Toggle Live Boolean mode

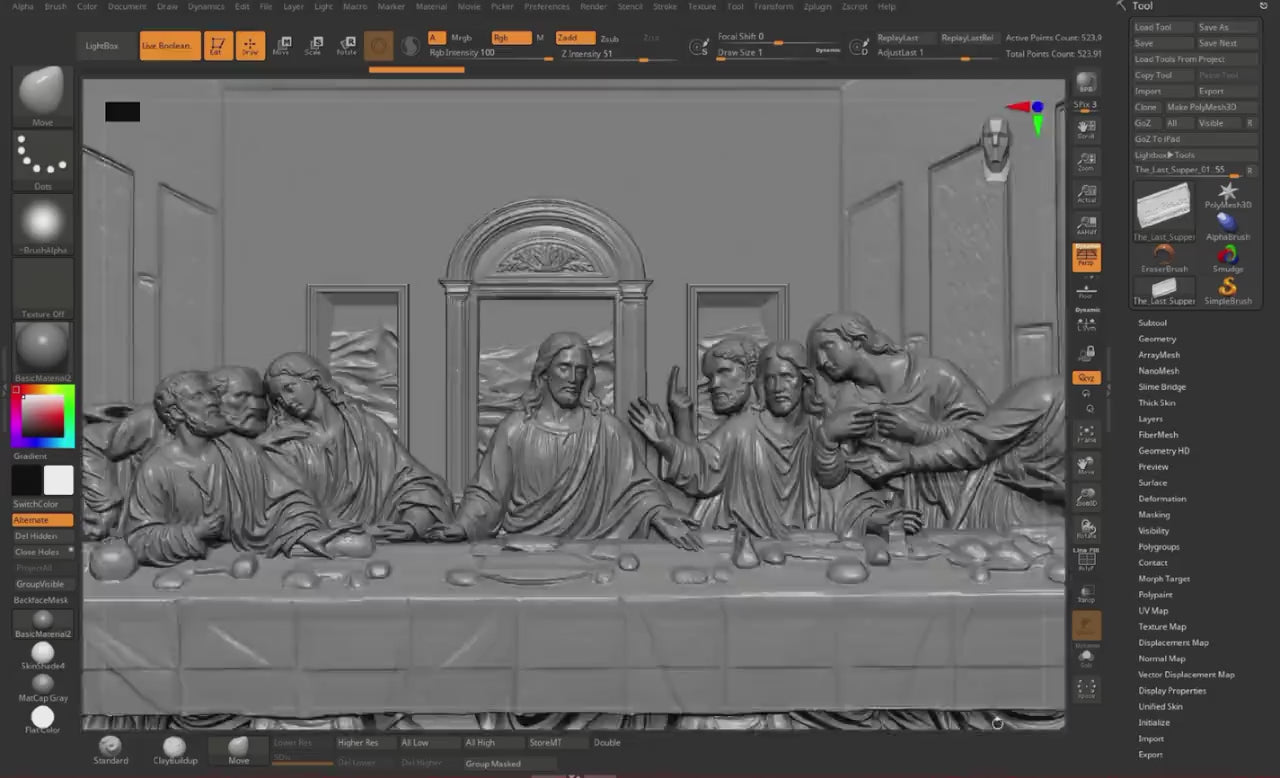[170, 46]
